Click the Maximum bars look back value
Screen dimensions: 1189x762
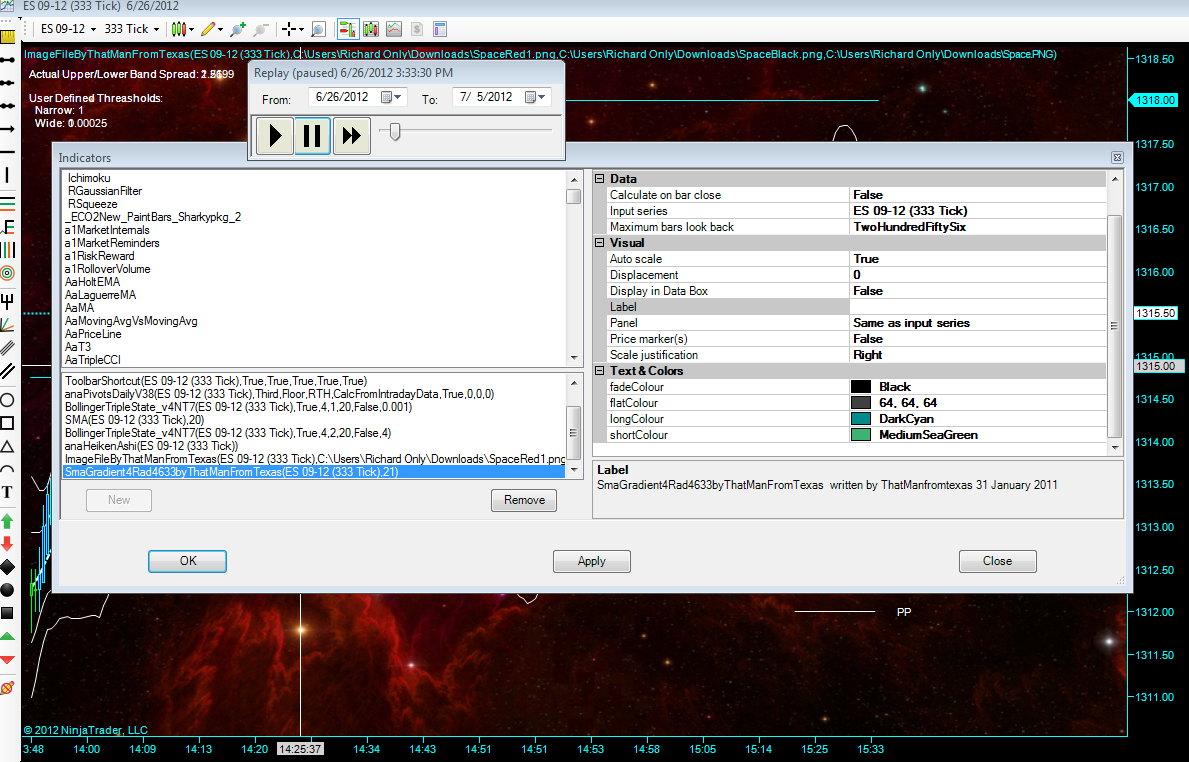pos(977,227)
